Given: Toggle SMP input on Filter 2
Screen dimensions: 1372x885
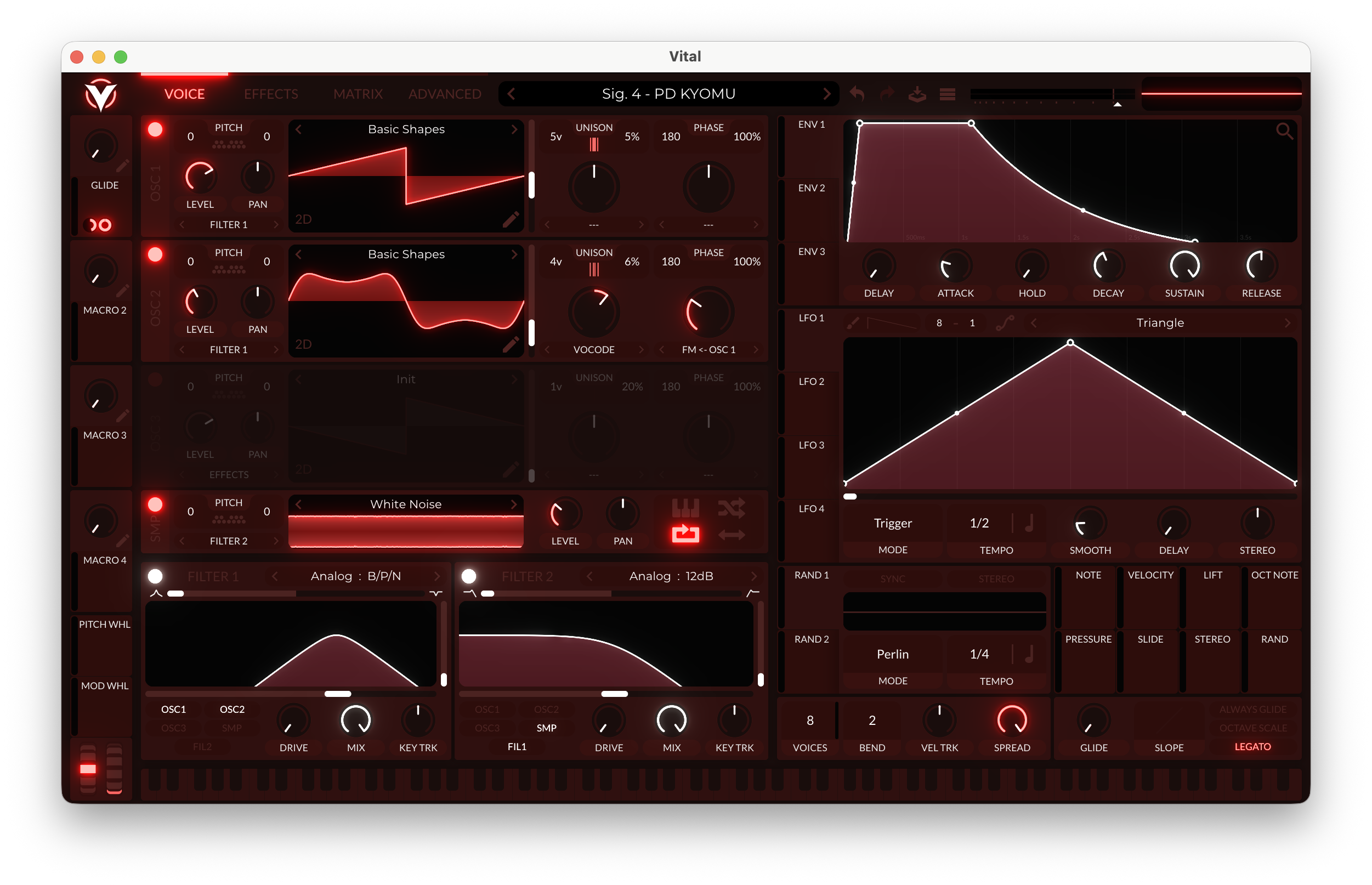Looking at the screenshot, I should coord(546,728).
